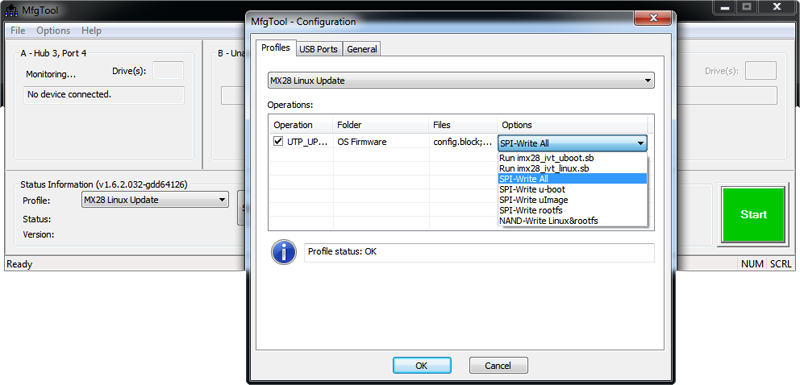Close the Configuration dialog with the X
Viewport: 800px width, 385px height.
[x=653, y=19]
